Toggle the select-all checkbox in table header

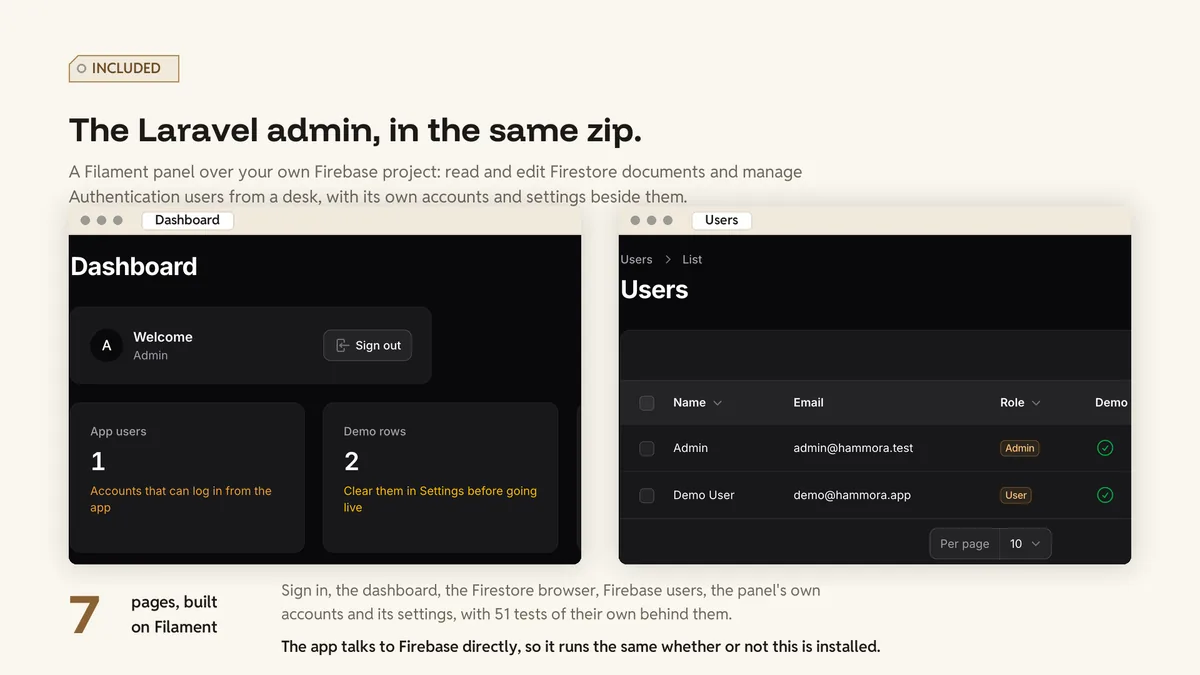[x=647, y=403]
